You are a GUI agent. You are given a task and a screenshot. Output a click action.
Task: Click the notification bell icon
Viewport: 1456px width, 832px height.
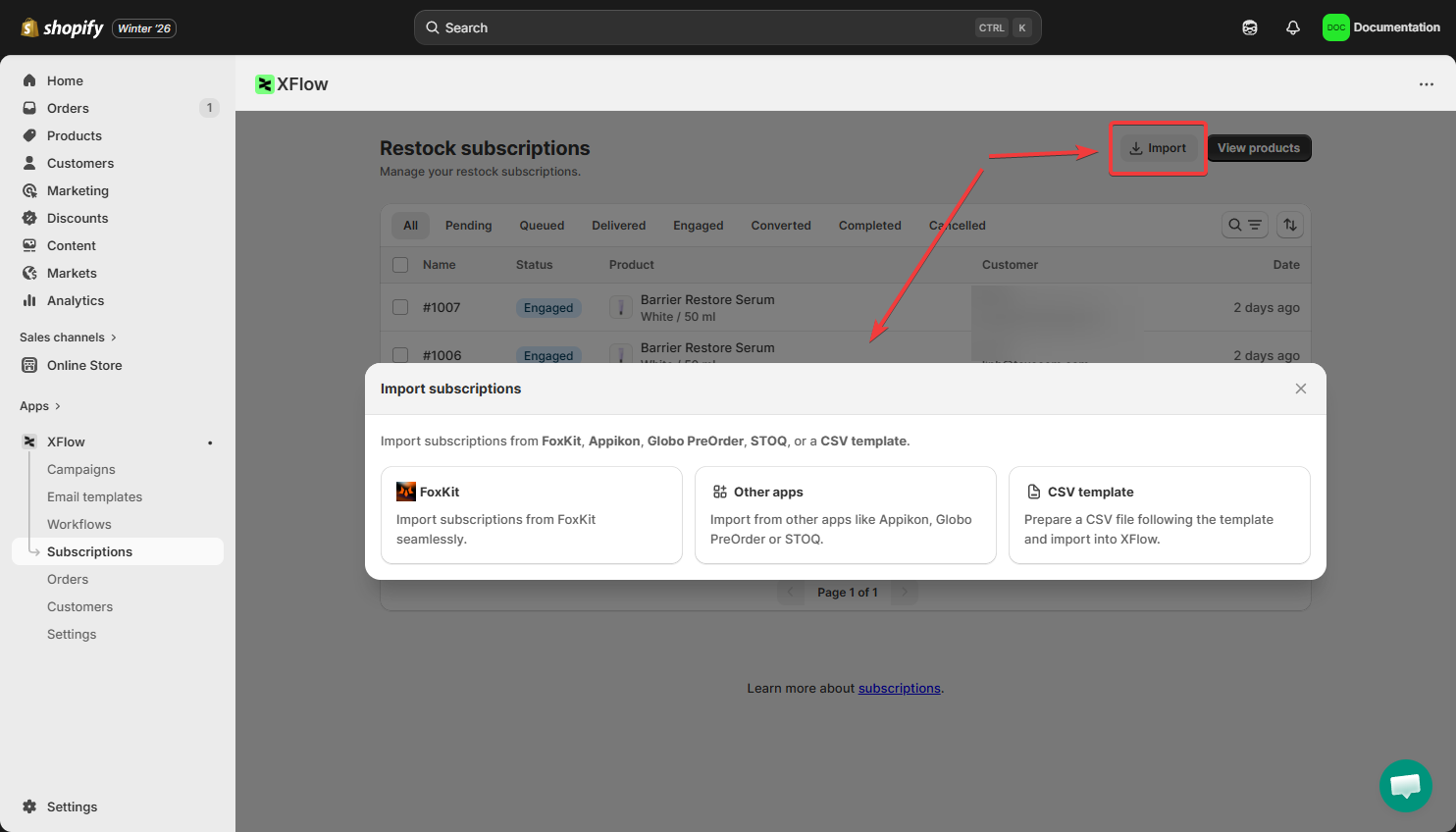pos(1292,27)
